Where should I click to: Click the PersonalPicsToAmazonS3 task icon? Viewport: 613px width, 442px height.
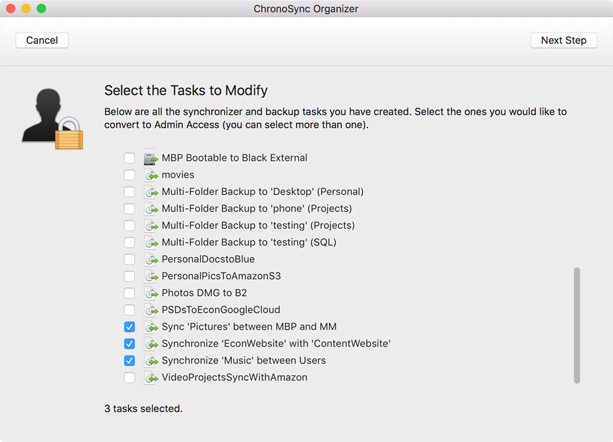(151, 276)
